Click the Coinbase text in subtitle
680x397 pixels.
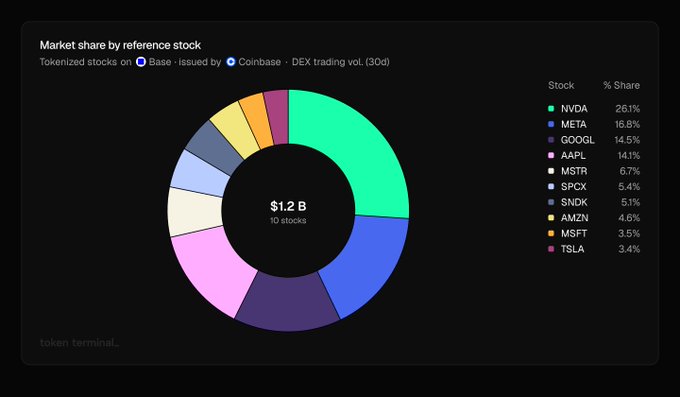pos(259,62)
